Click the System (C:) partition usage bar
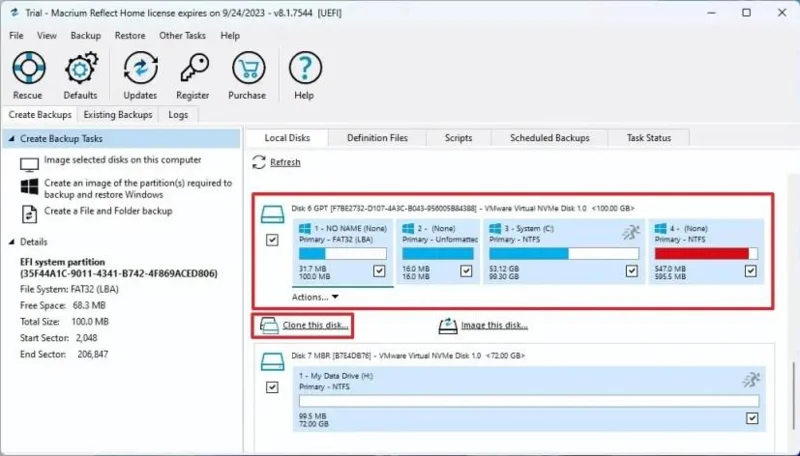Image resolution: width=800 pixels, height=456 pixels. click(564, 254)
